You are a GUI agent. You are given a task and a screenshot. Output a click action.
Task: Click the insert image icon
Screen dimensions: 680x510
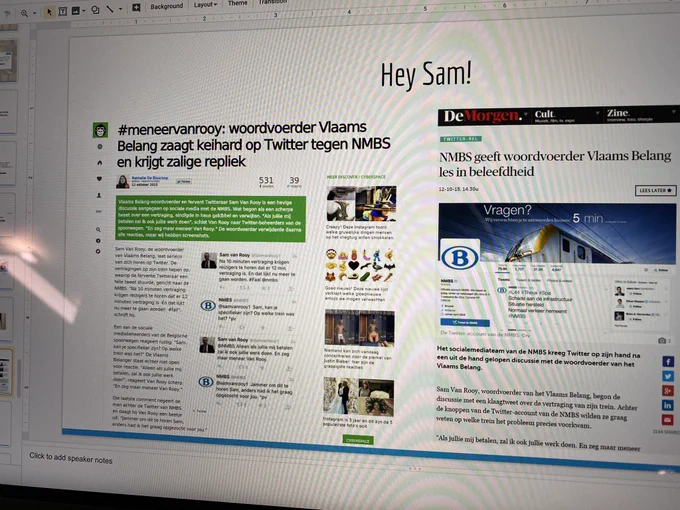pos(75,10)
